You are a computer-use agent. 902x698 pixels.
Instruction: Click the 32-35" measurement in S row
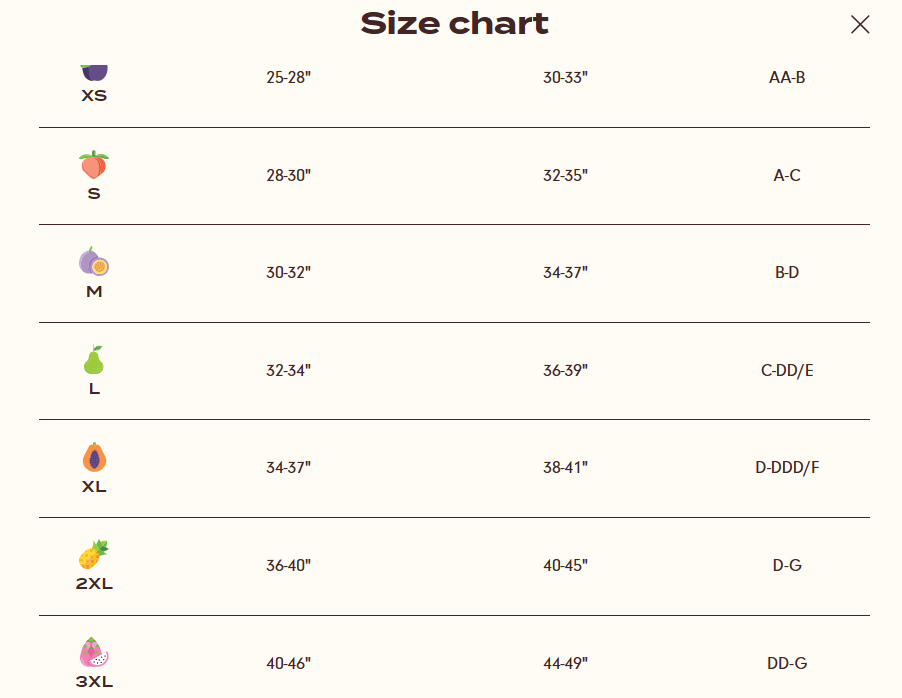(565, 175)
